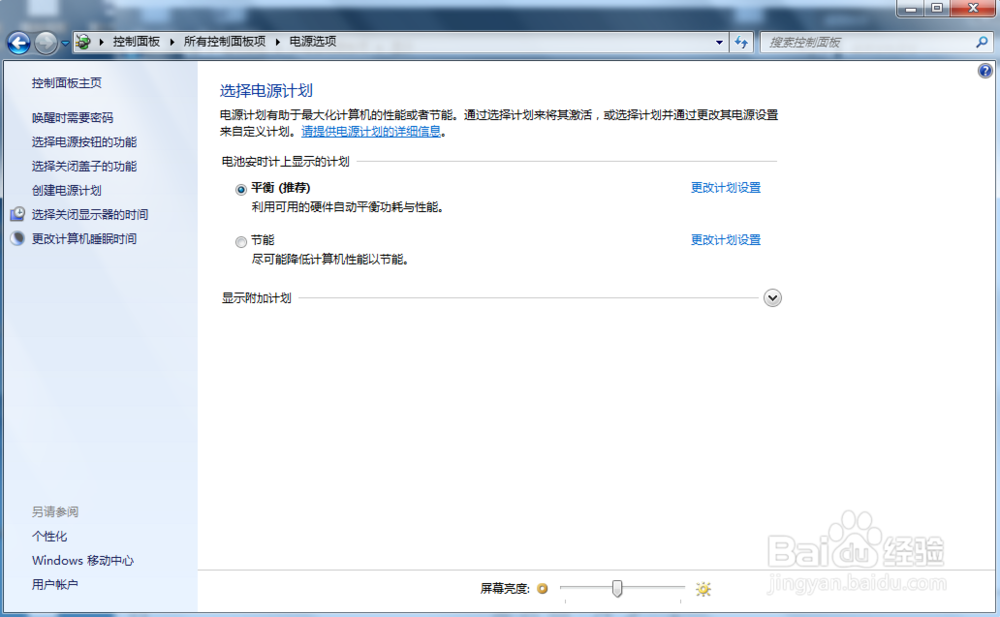The image size is (1000, 617).
Task: Click the moon icon beside 更改计算机睡眠时间
Action: tap(18, 238)
